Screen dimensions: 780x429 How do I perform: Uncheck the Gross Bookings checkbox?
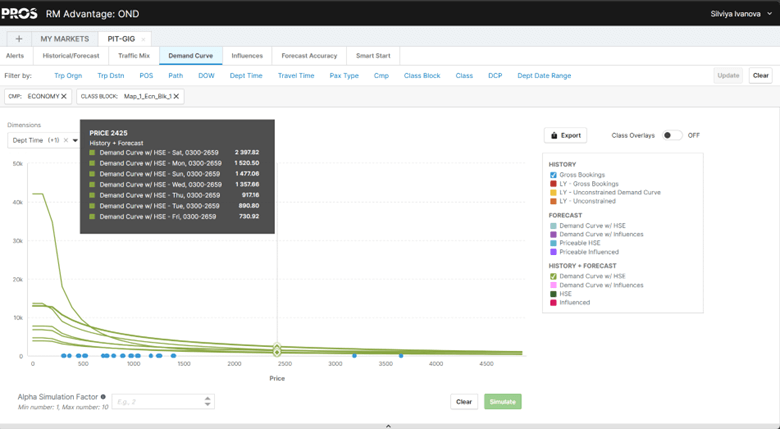[x=552, y=175]
